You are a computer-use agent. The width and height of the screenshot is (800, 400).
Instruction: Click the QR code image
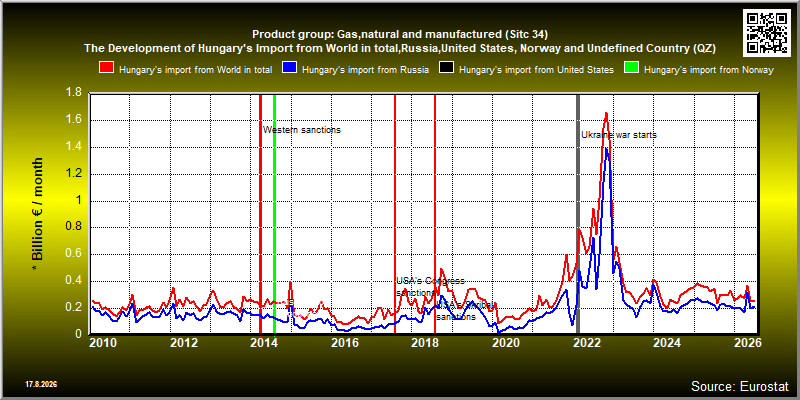tap(767, 32)
